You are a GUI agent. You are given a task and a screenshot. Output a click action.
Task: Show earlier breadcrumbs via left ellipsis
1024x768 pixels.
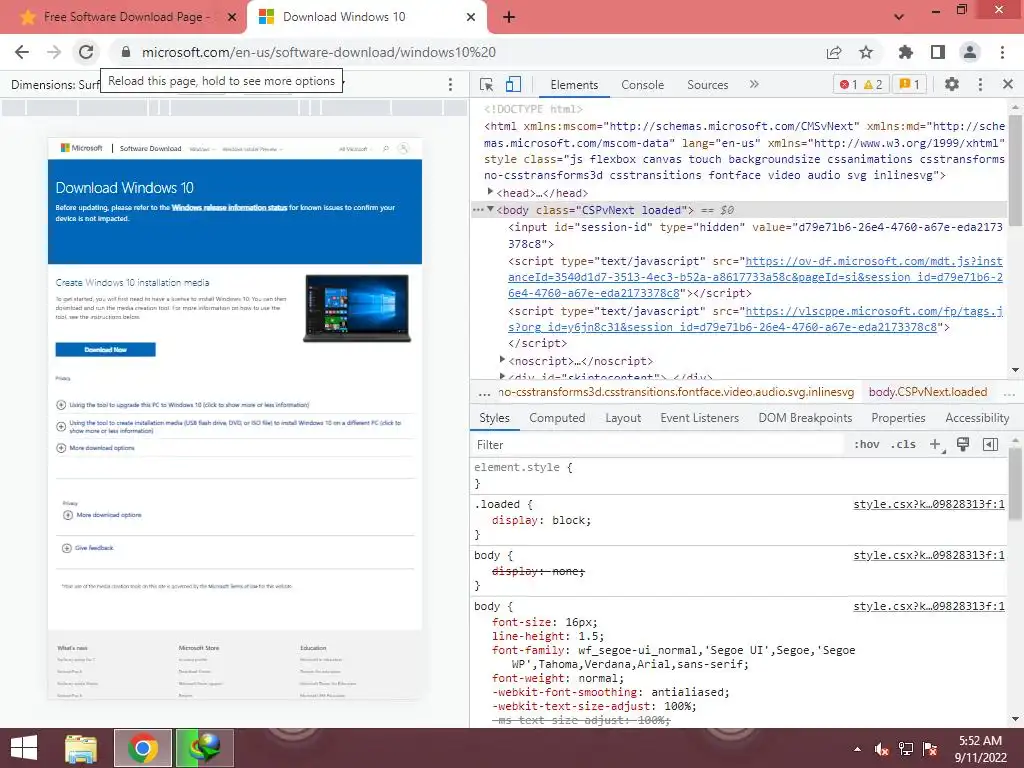(484, 392)
